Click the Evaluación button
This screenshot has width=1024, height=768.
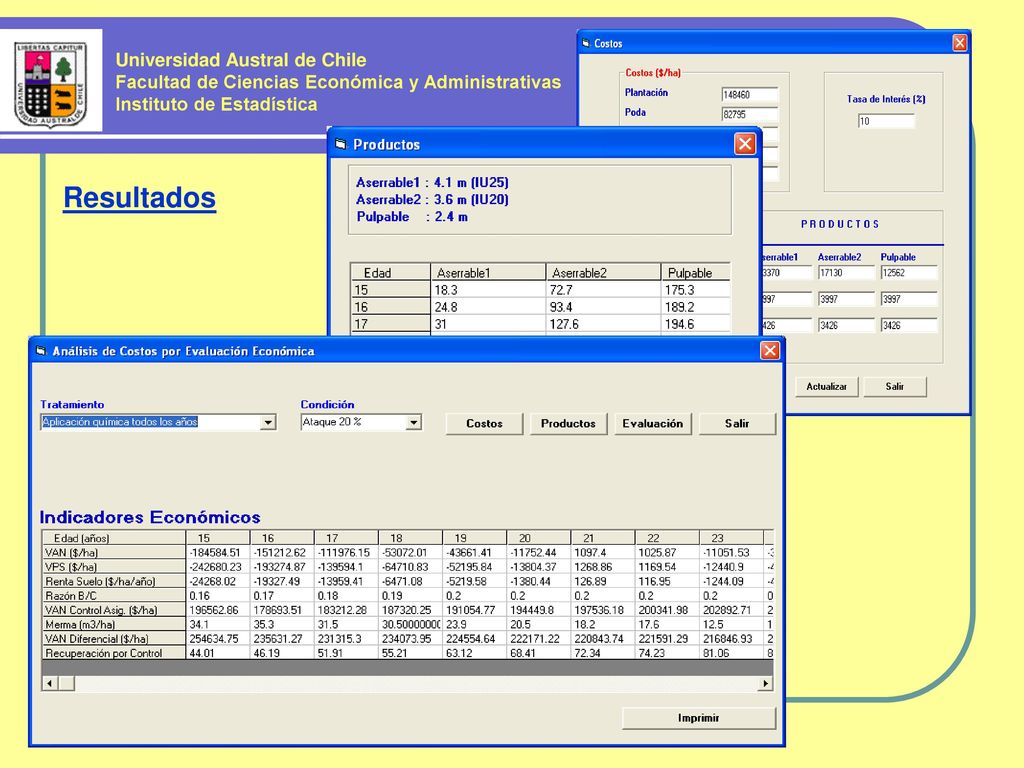click(652, 423)
